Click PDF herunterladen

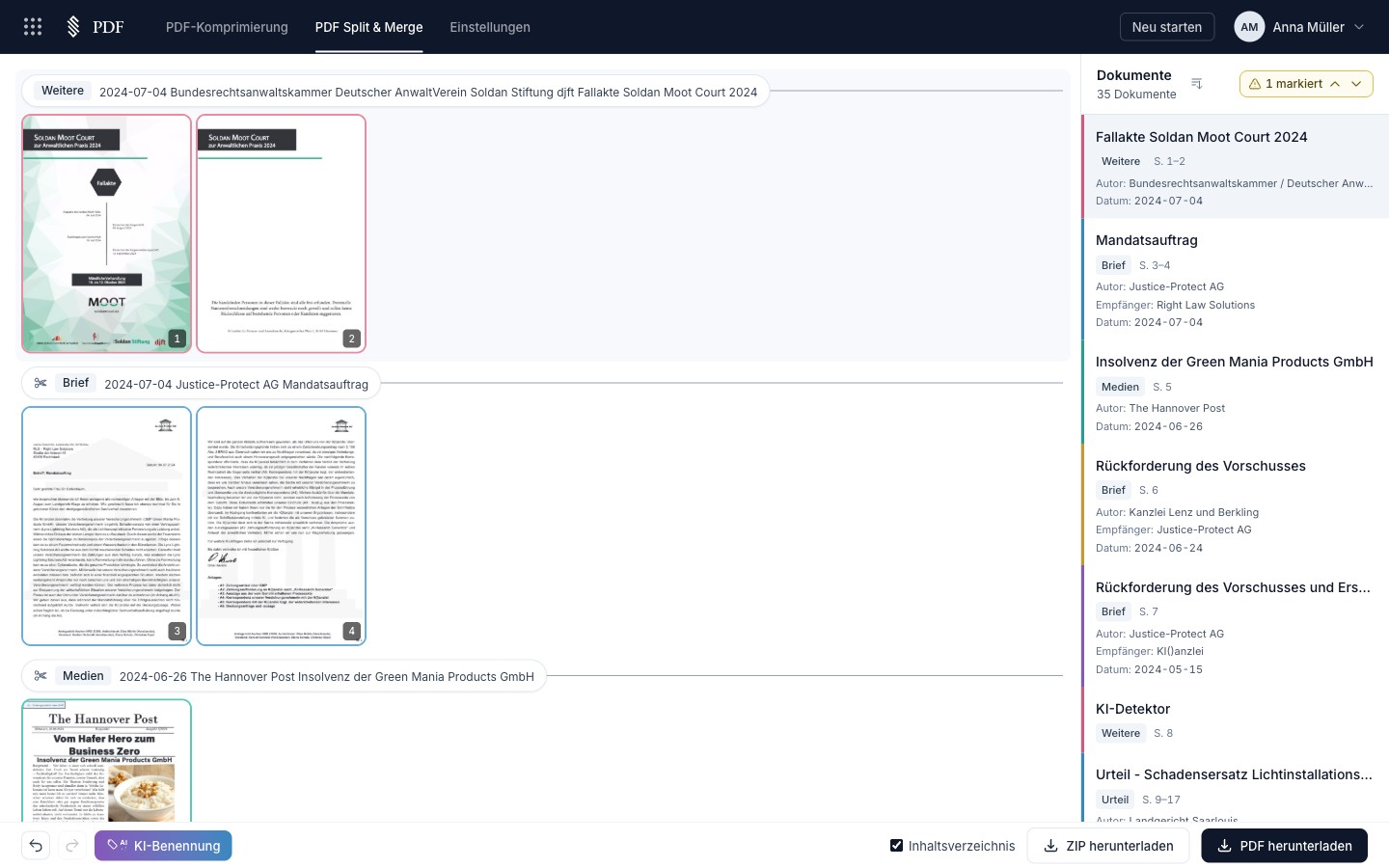tap(1284, 846)
